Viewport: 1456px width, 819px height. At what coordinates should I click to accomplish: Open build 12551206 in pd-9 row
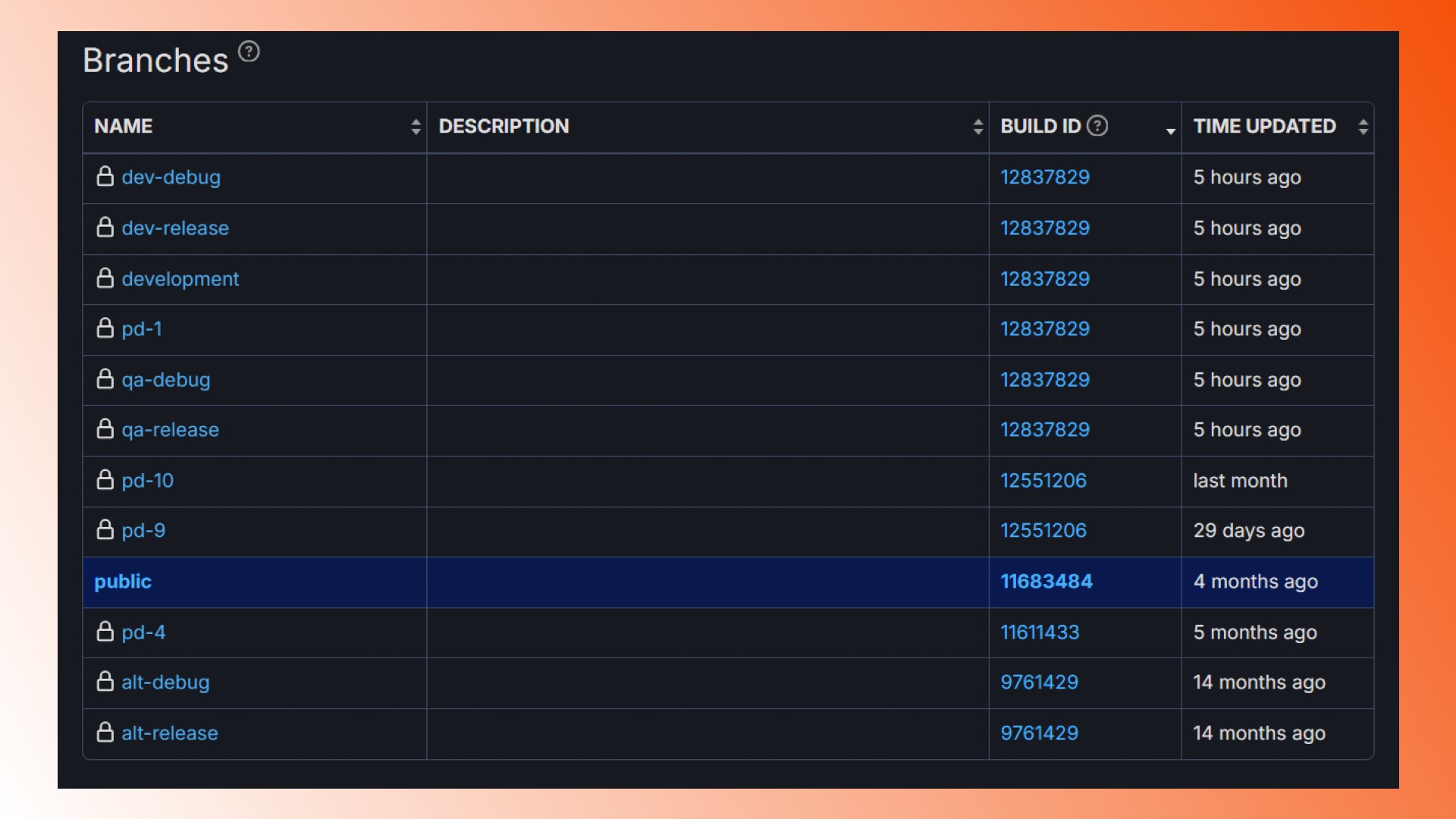pyautogui.click(x=1043, y=531)
